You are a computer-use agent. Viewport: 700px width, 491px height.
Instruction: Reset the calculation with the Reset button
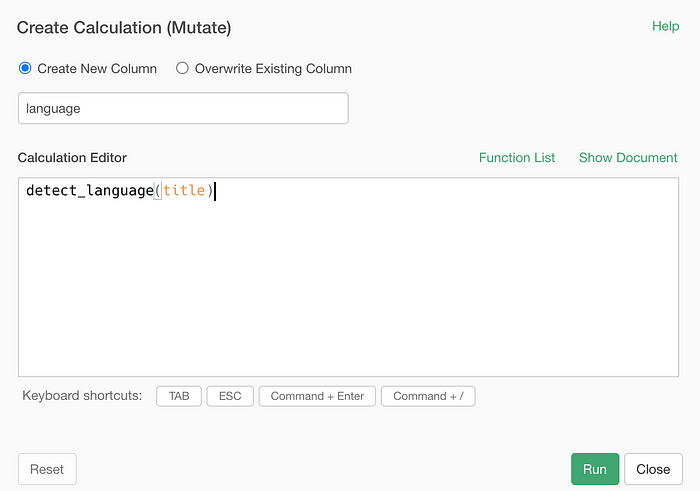47,469
